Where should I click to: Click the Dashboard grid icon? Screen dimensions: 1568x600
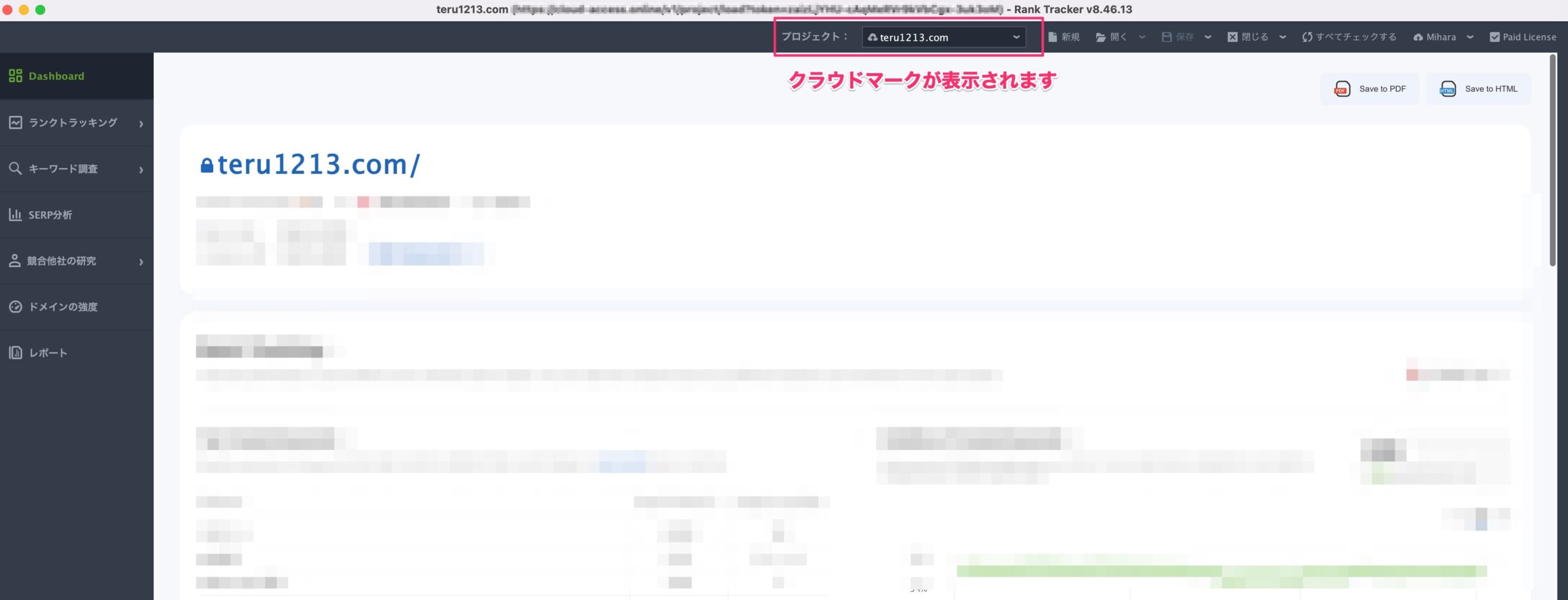coord(15,76)
